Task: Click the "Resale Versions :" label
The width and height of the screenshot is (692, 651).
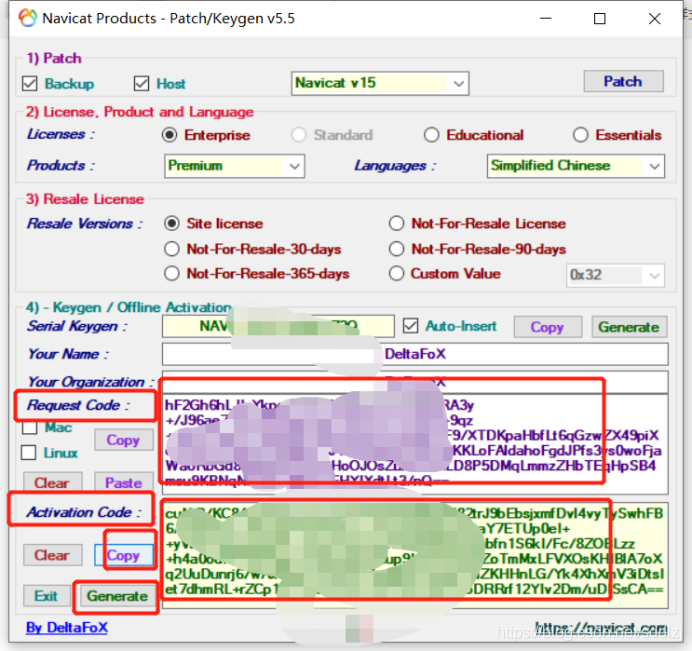Action: tap(85, 223)
